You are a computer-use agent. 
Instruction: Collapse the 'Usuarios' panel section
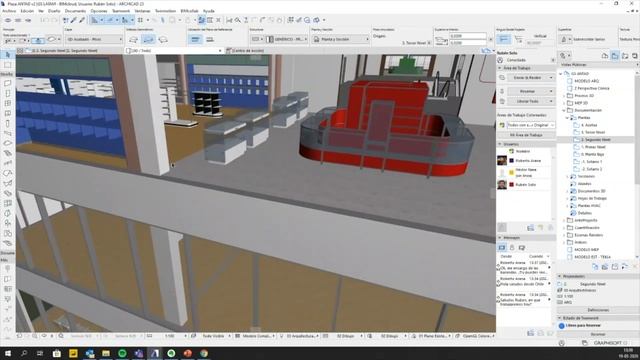[x=500, y=144]
